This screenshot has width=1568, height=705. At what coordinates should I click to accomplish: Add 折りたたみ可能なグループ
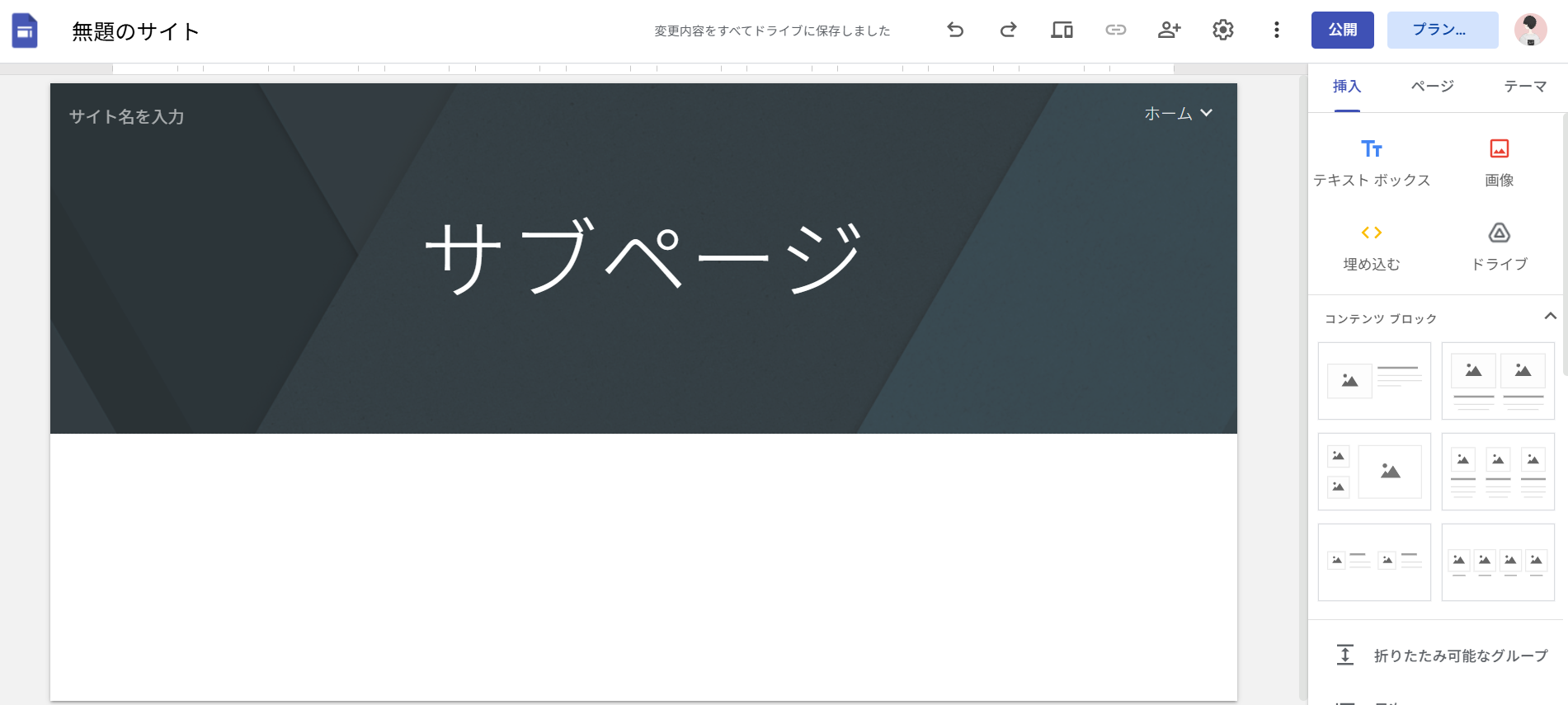pyautogui.click(x=1441, y=656)
